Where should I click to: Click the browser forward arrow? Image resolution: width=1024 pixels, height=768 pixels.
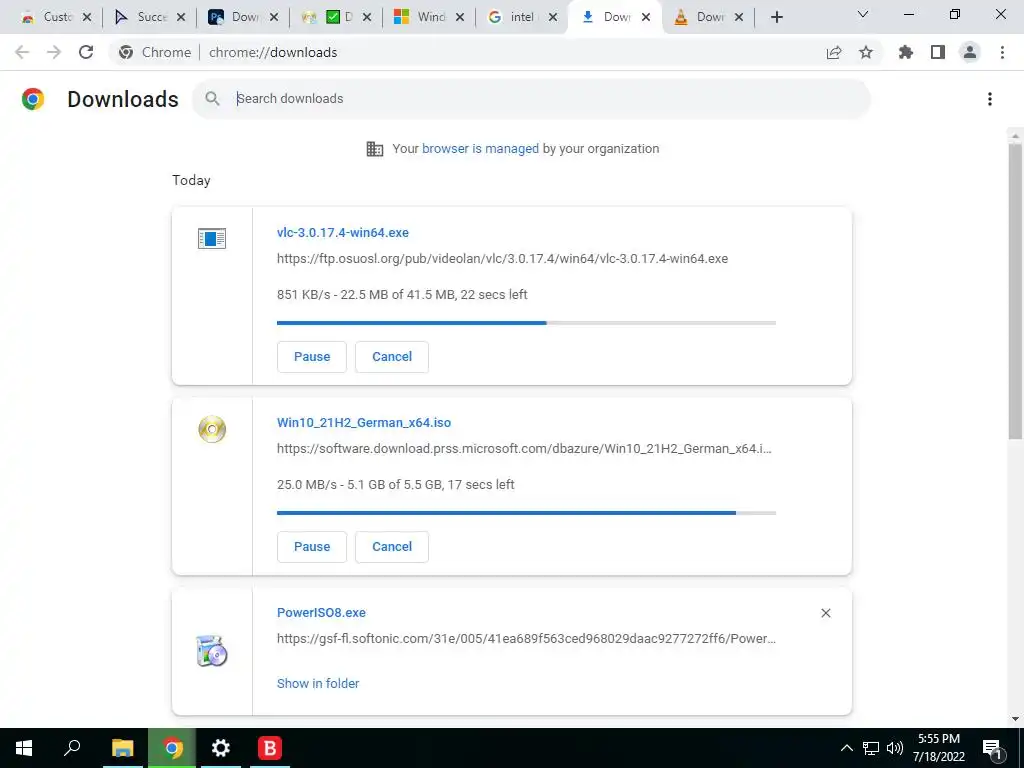(x=54, y=52)
